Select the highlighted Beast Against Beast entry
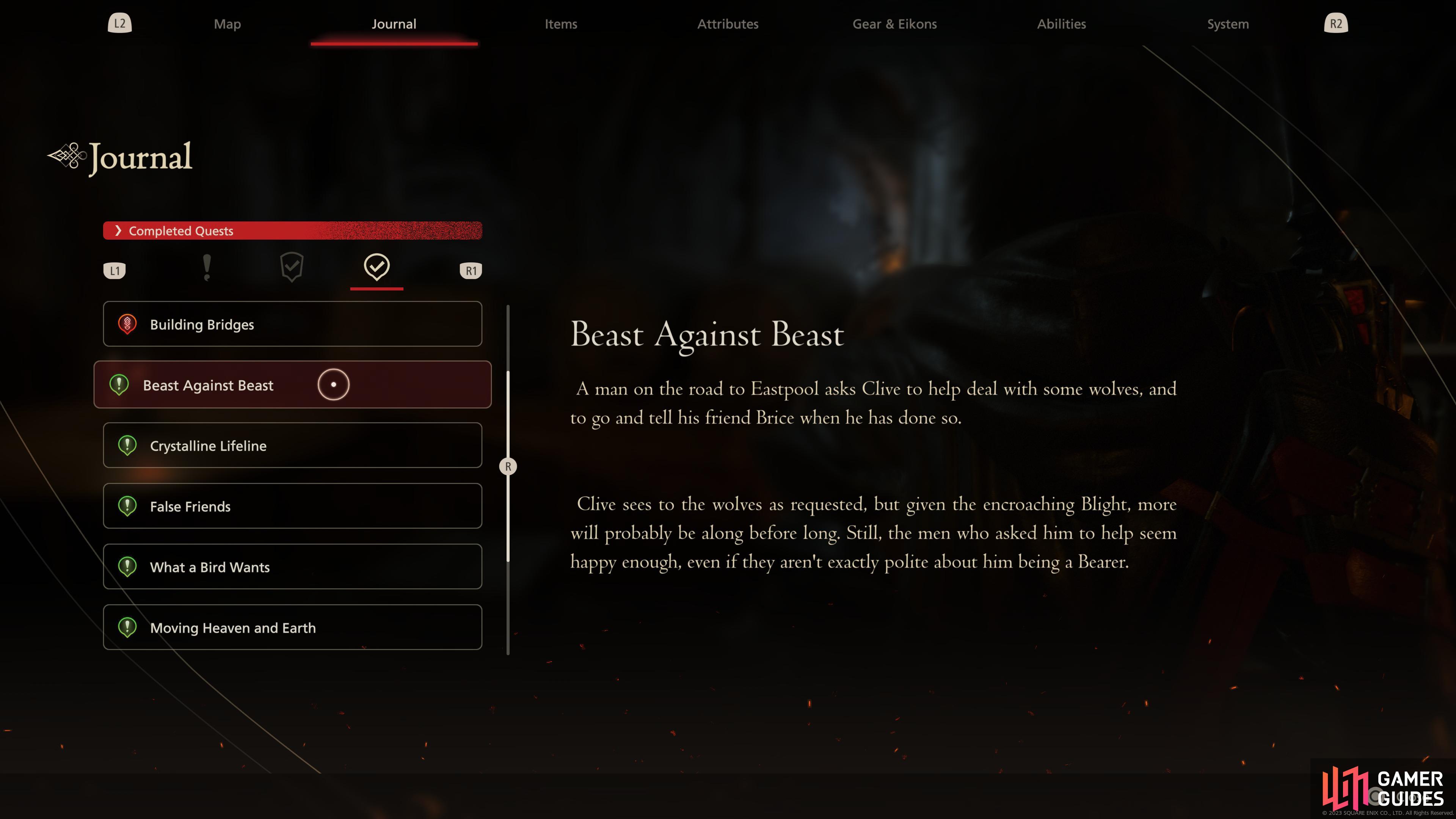Image resolution: width=1456 pixels, height=819 pixels. (292, 384)
